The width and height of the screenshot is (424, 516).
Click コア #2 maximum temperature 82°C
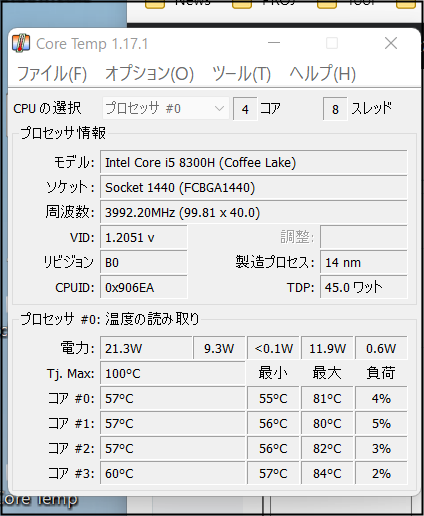coord(327,448)
